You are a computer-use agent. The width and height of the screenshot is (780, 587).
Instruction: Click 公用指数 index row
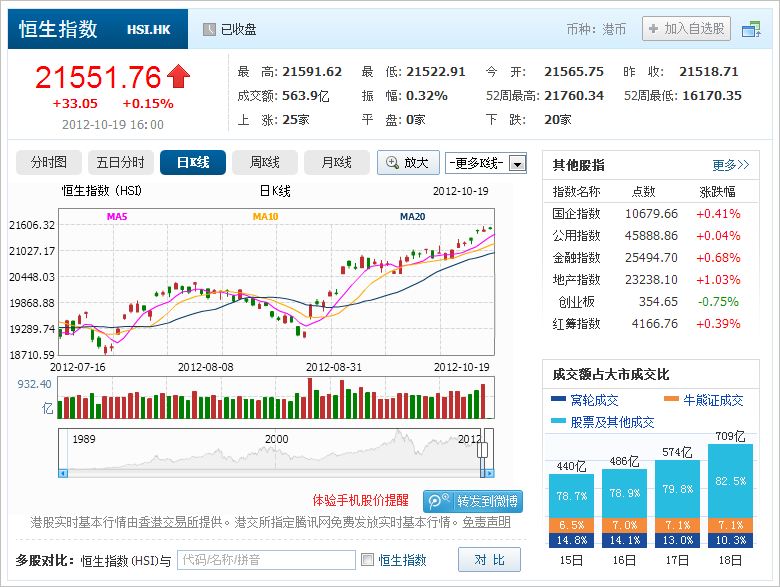pyautogui.click(x=651, y=236)
